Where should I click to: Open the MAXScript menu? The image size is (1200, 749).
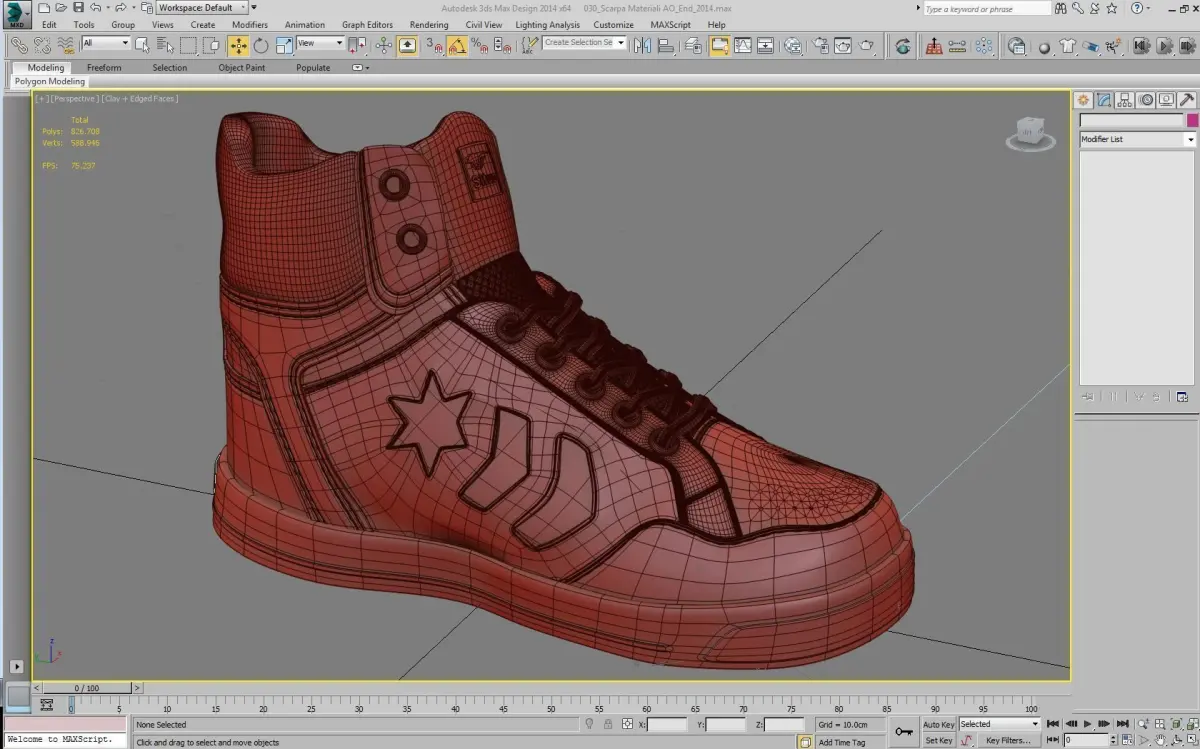672,25
